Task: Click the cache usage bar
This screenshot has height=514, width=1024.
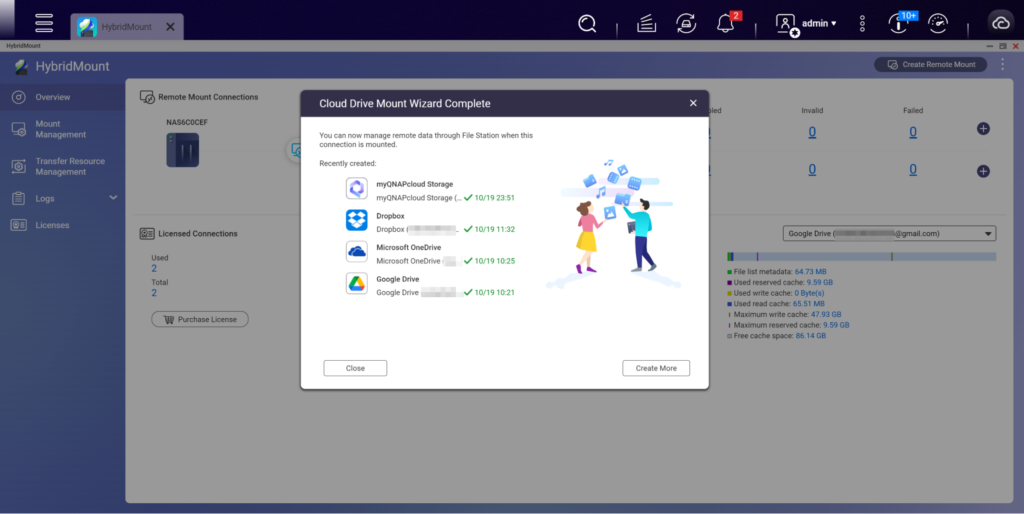Action: pyautogui.click(x=861, y=257)
